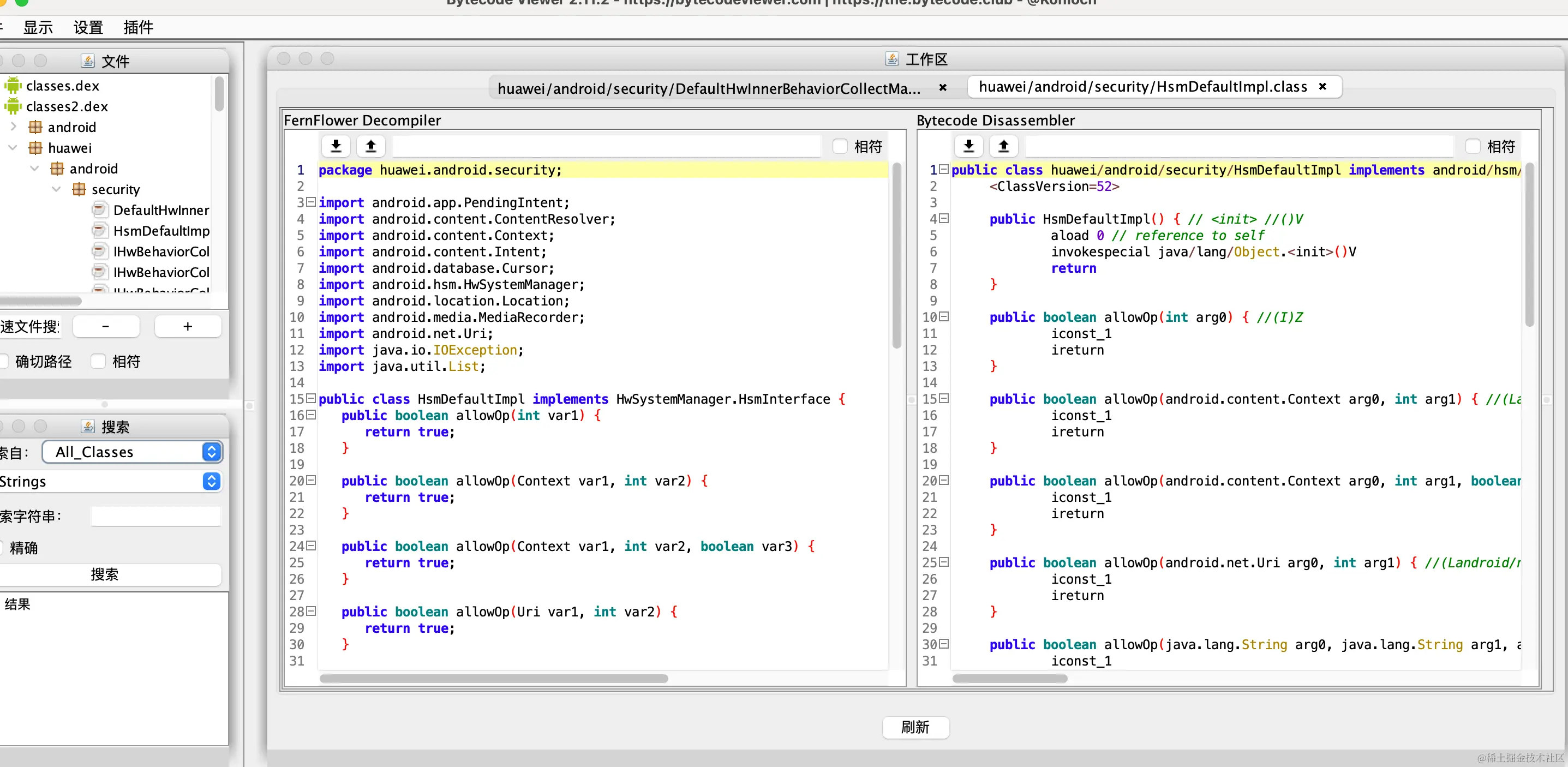
Task: Open the All_Classes search scope dropdown
Action: [x=132, y=452]
